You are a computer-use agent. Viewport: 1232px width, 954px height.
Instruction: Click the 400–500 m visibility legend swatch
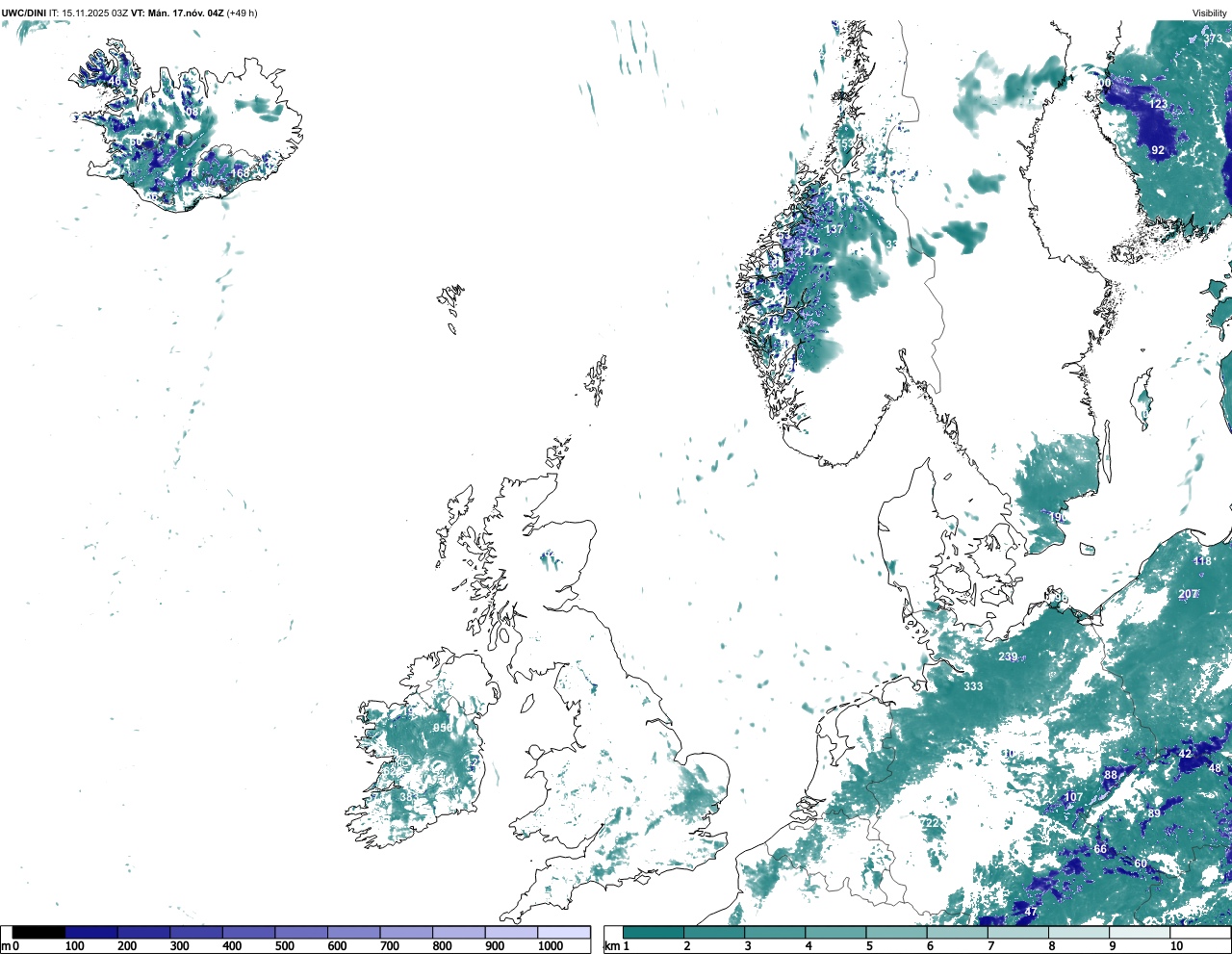(249, 933)
